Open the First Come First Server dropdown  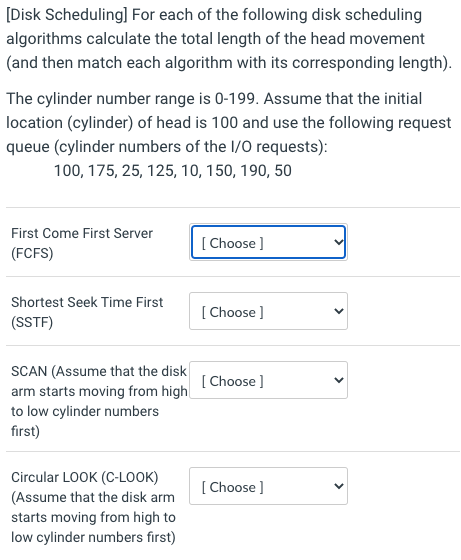(x=268, y=242)
